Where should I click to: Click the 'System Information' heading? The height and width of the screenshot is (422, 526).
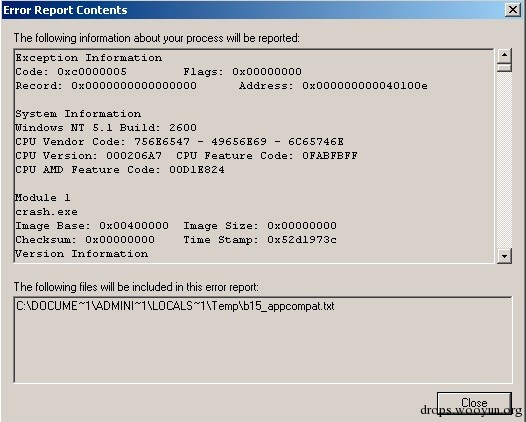(x=78, y=114)
